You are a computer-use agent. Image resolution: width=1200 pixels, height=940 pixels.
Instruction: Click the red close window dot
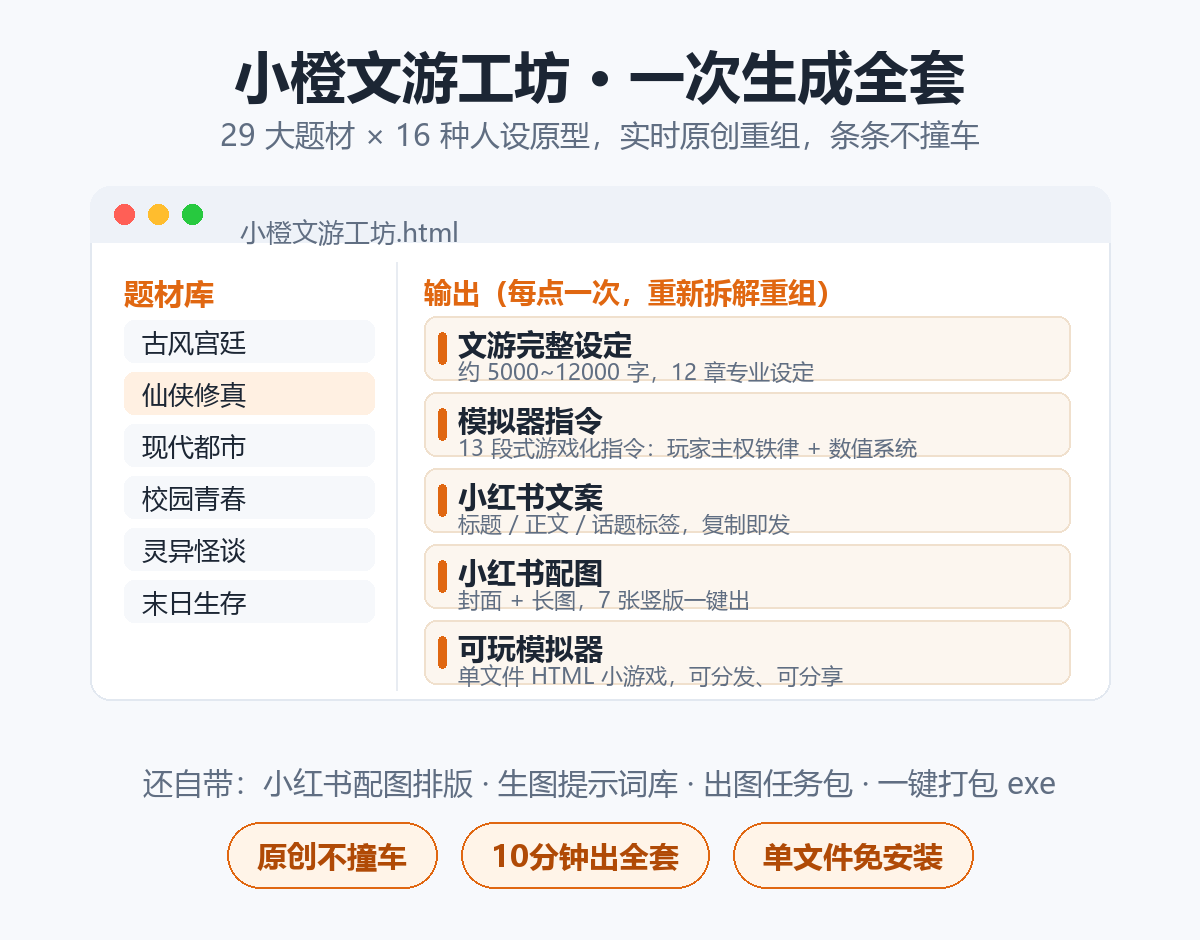[x=125, y=214]
